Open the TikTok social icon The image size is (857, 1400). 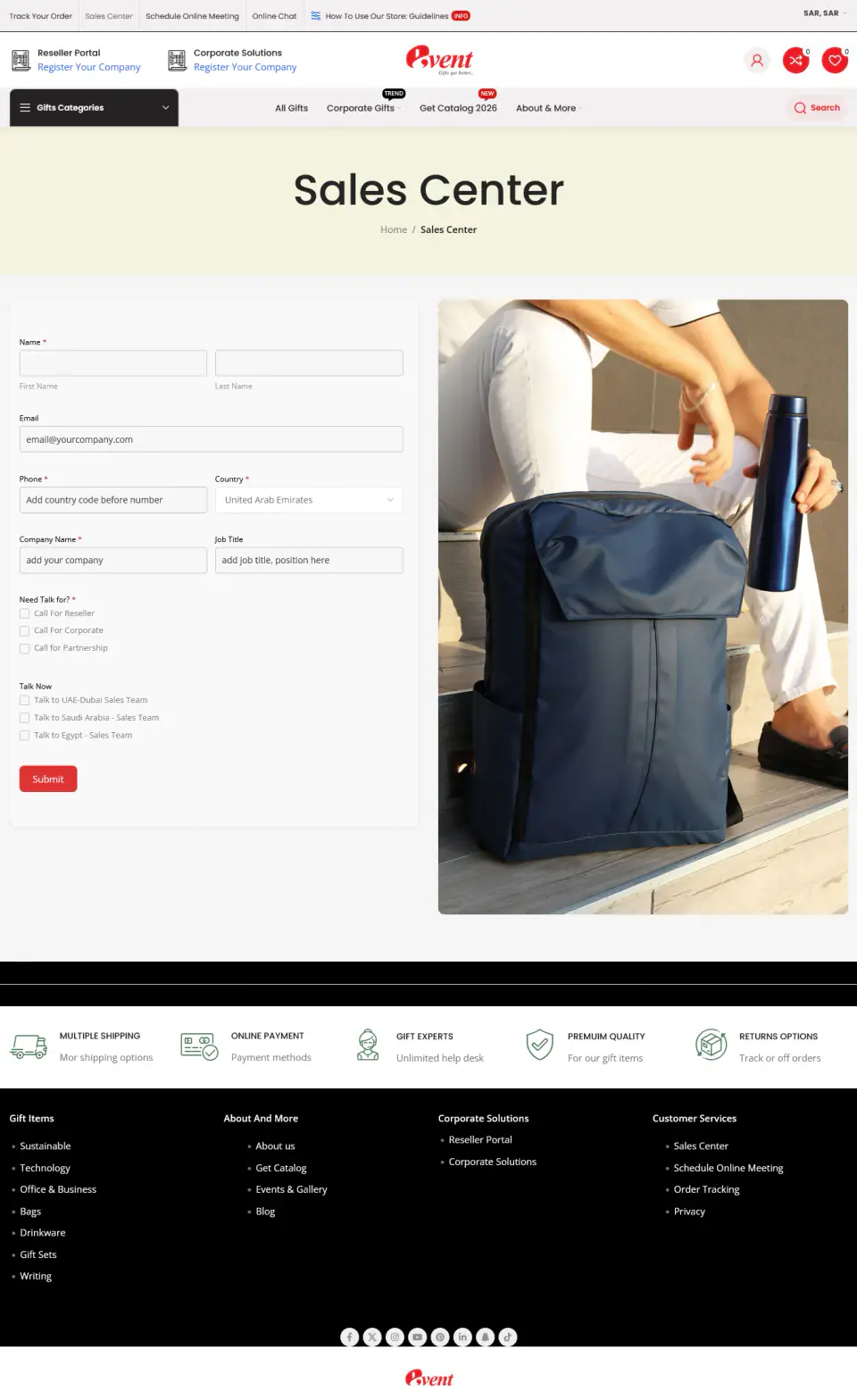click(x=508, y=1337)
